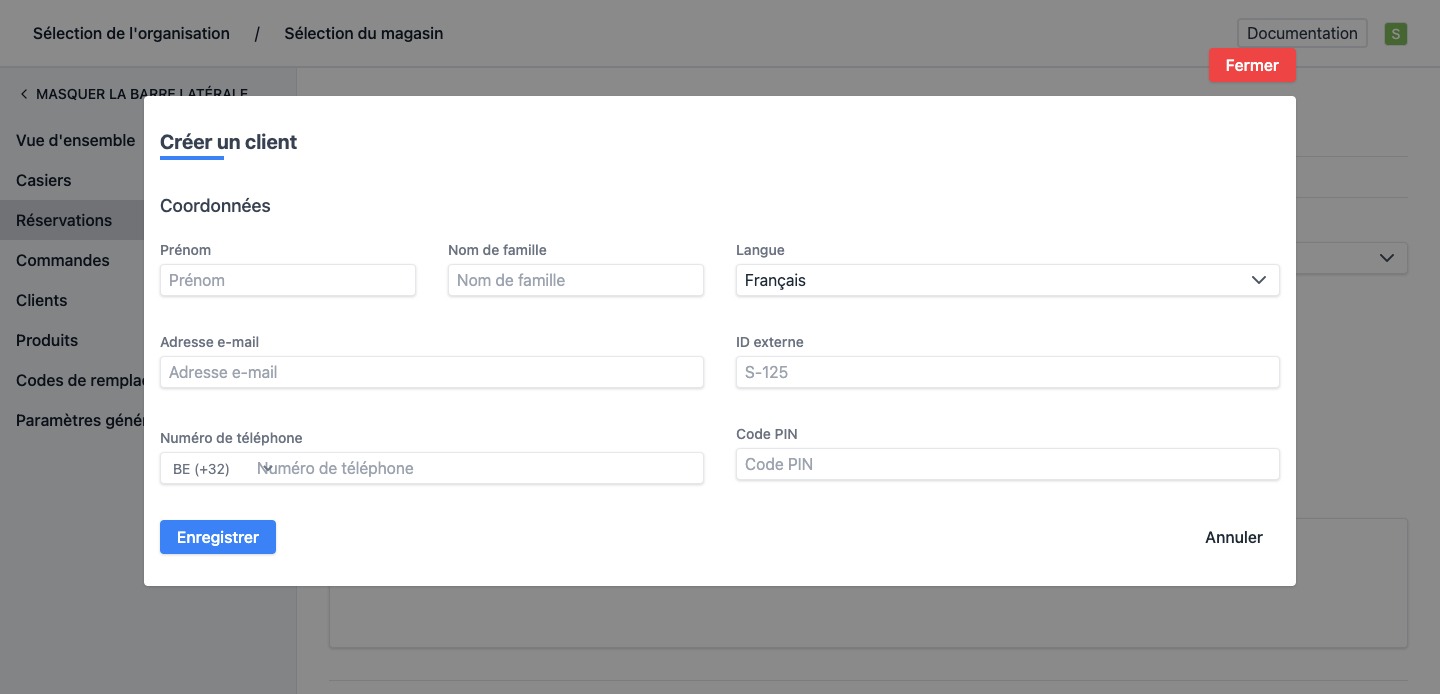
Task: Click Sélection du magasin breadcrumb
Action: (x=363, y=33)
